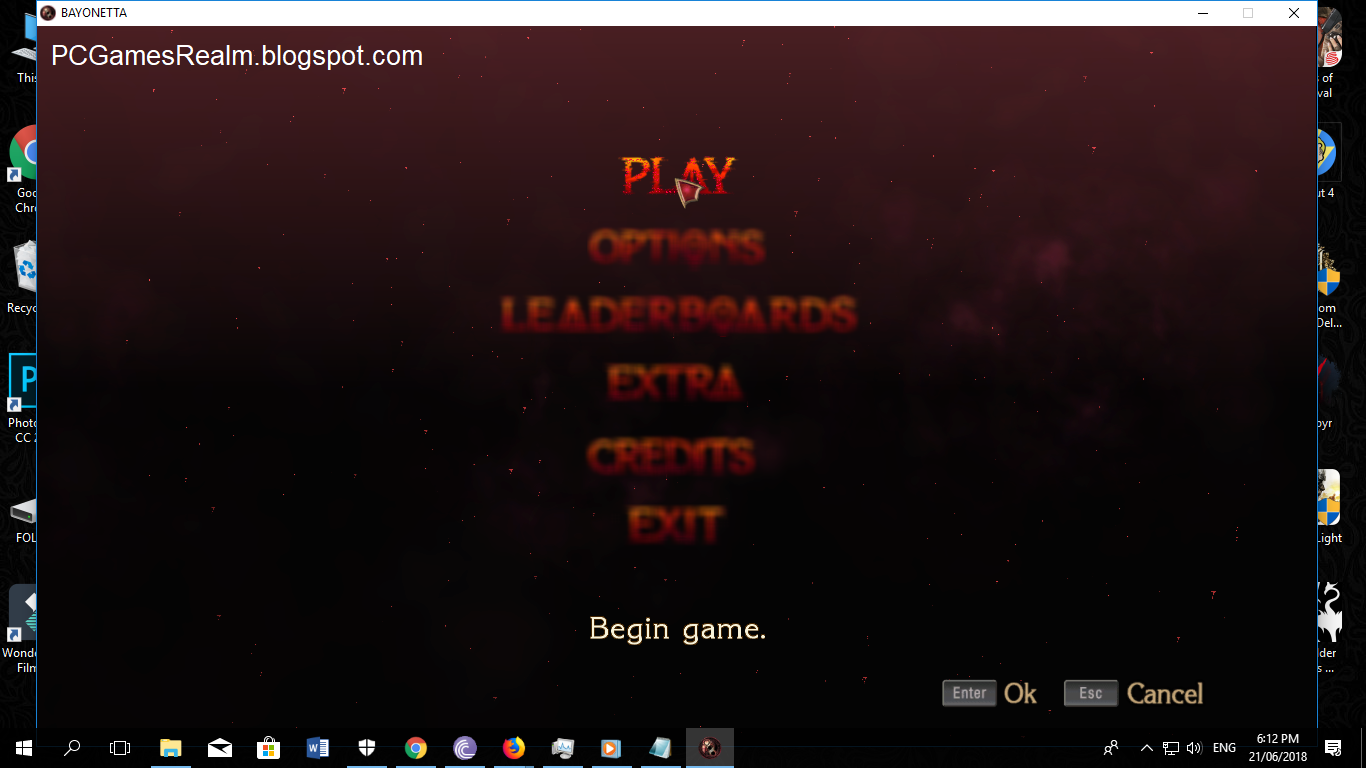Screen dimensions: 1366x768
Task: Expand hidden system tray icons
Action: [1147, 748]
